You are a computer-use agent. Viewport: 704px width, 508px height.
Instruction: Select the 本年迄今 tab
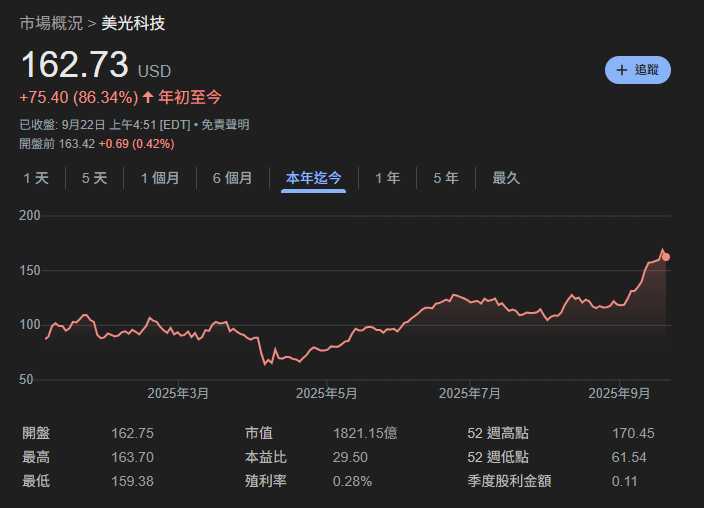[x=313, y=178]
